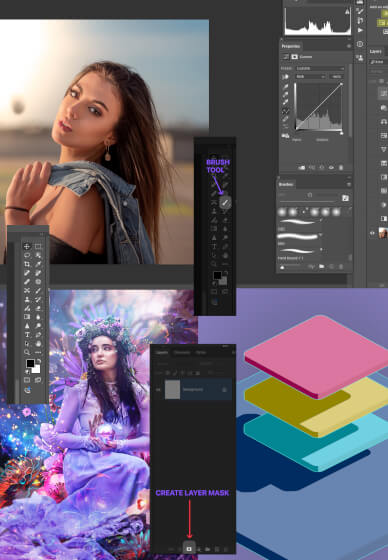Screen dimensions: 388x560
Task: Select the Background layer thumbnail
Action: tap(172, 389)
